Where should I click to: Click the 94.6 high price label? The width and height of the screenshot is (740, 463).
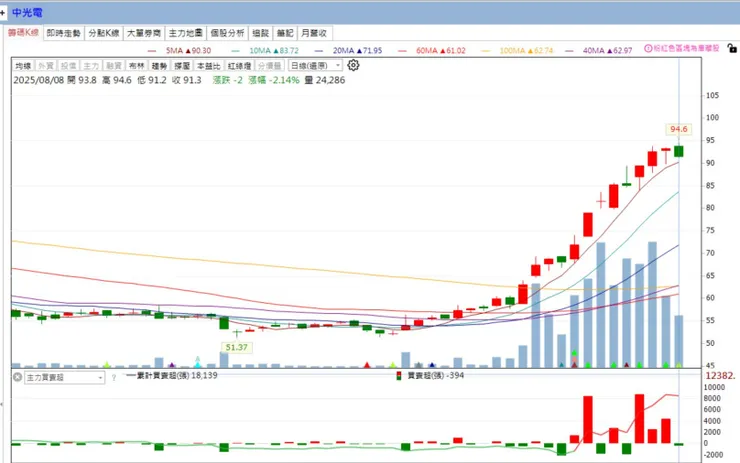pos(679,129)
